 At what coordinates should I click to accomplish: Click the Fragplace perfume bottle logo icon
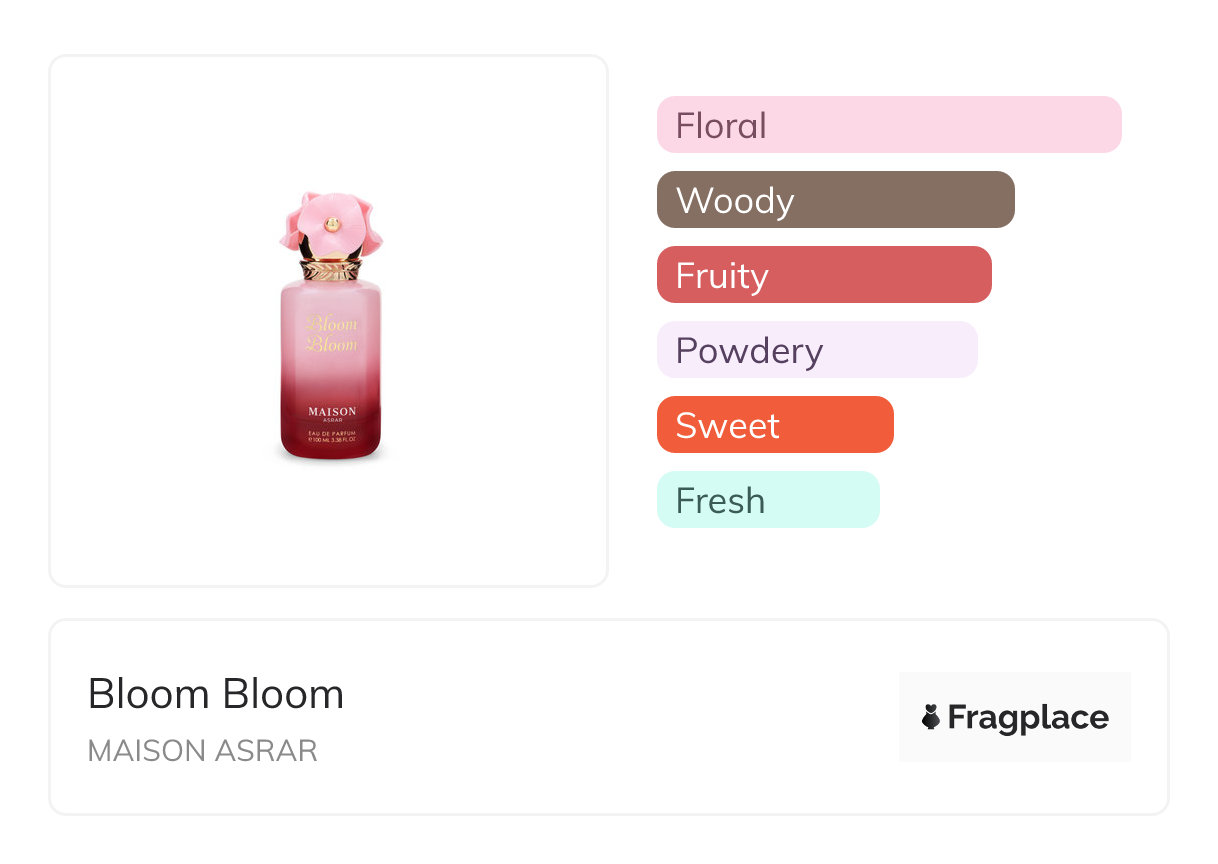click(x=931, y=717)
